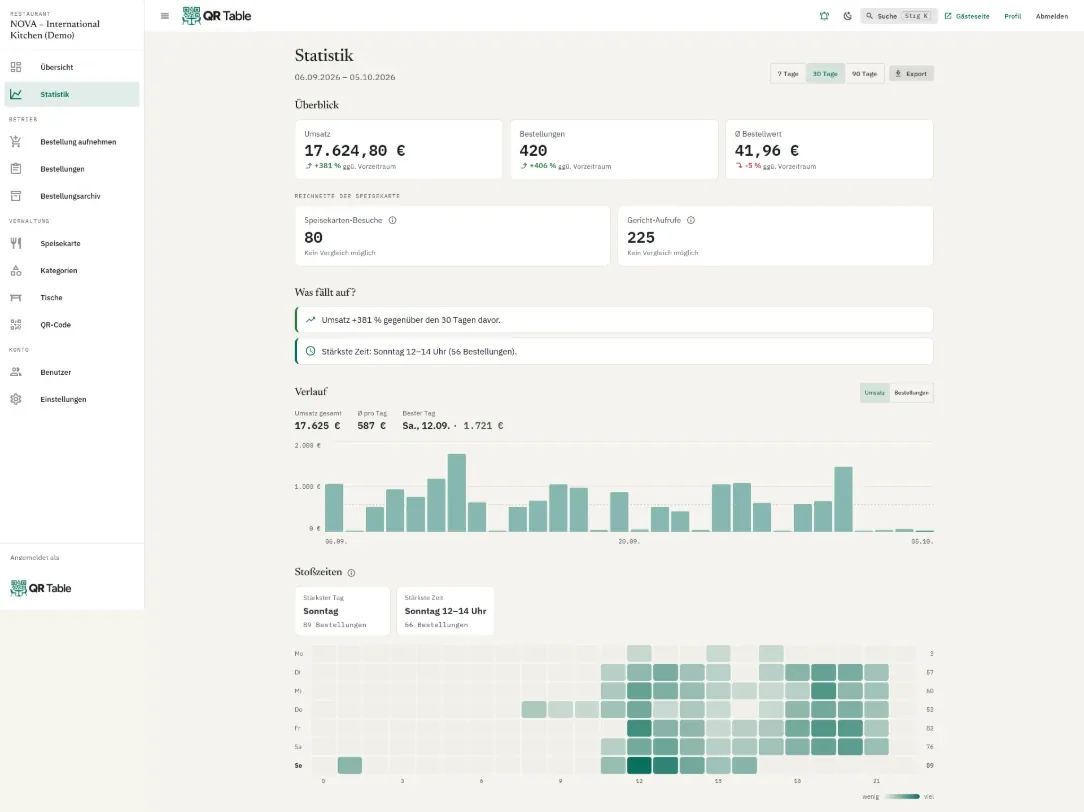1084x812 pixels.
Task: Click the Einstellungen gear icon
Action: [16, 399]
